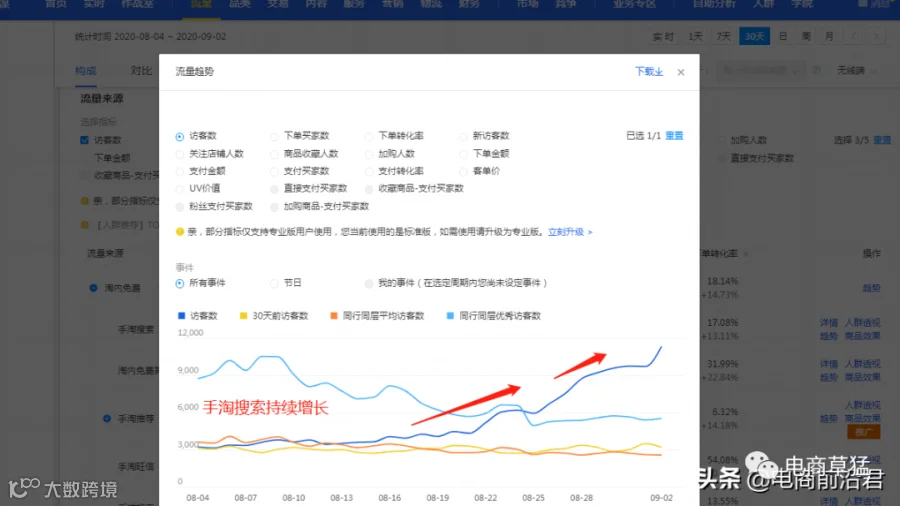
Task: Toggle the 访客数 dark blue legend swatch
Action: [181, 316]
